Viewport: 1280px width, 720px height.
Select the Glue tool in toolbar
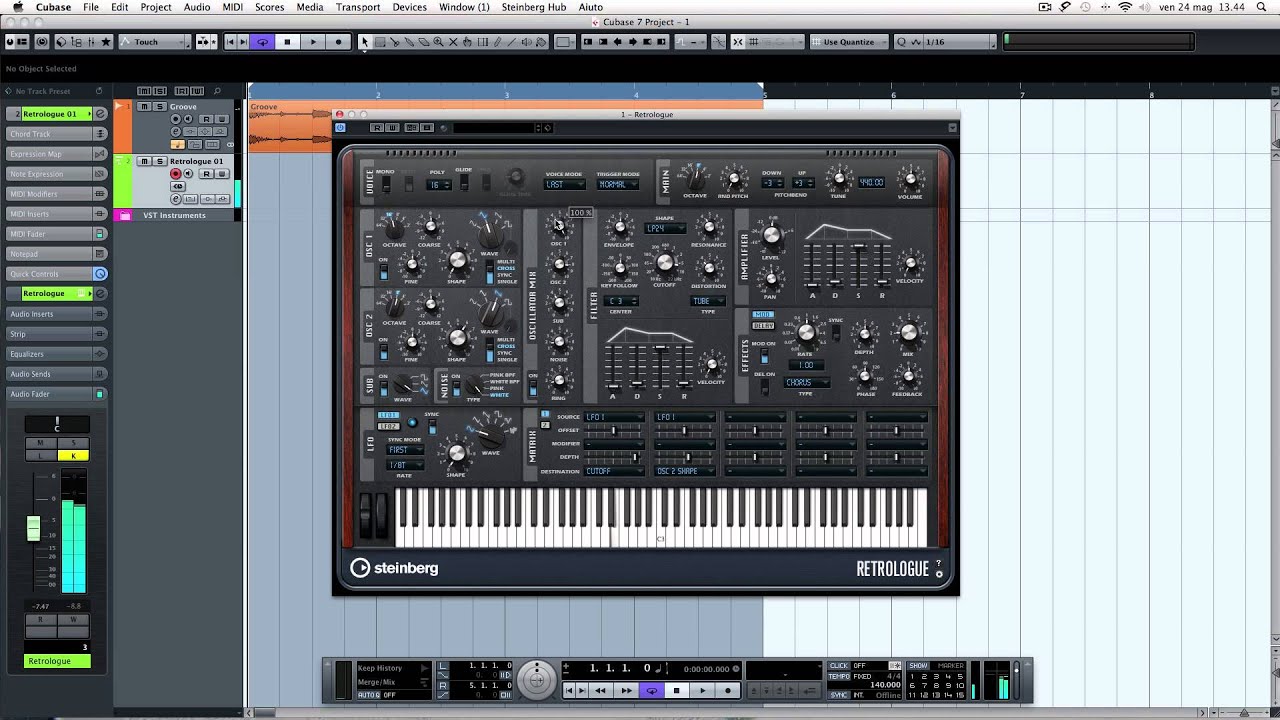pyautogui.click(x=409, y=42)
